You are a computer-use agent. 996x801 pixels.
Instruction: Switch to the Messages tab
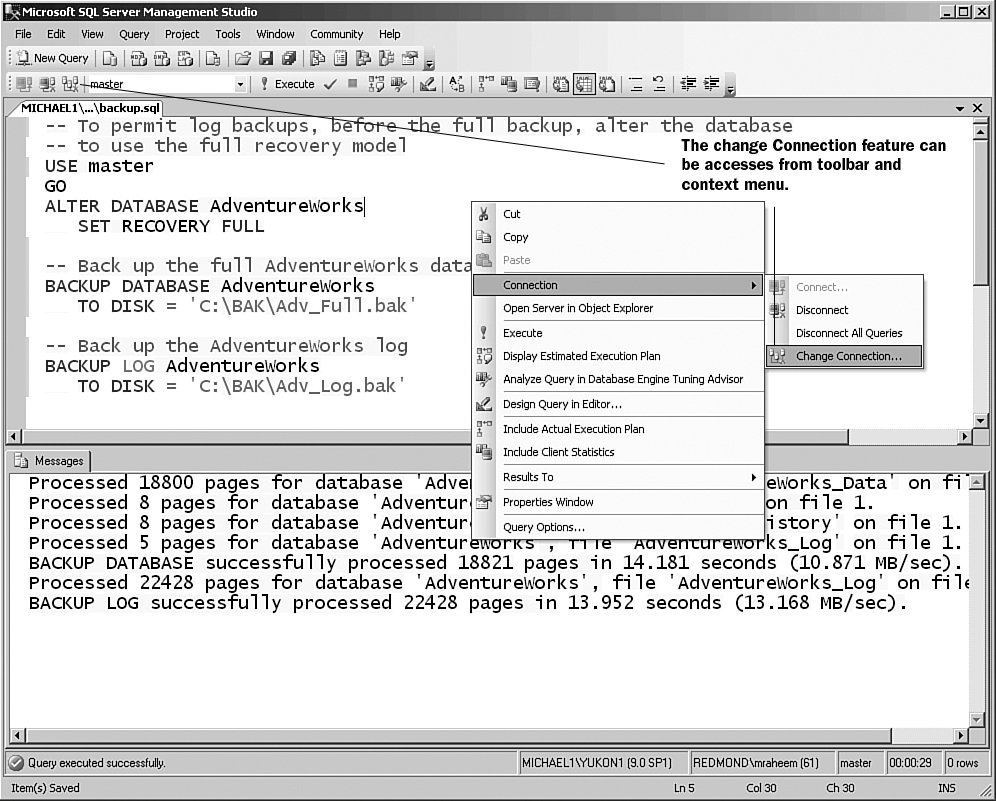click(x=51, y=461)
